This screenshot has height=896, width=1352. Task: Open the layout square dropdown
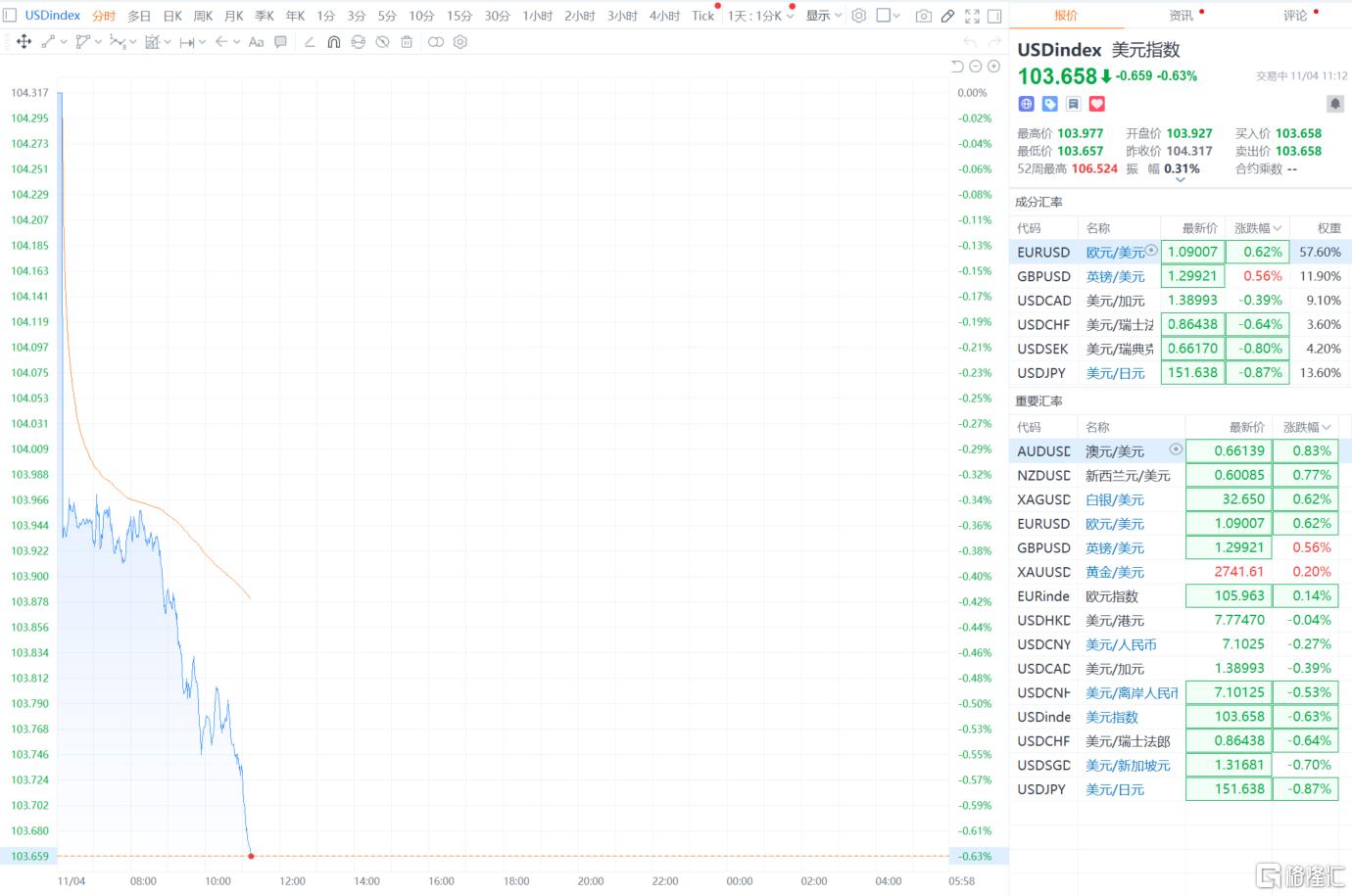coord(889,16)
